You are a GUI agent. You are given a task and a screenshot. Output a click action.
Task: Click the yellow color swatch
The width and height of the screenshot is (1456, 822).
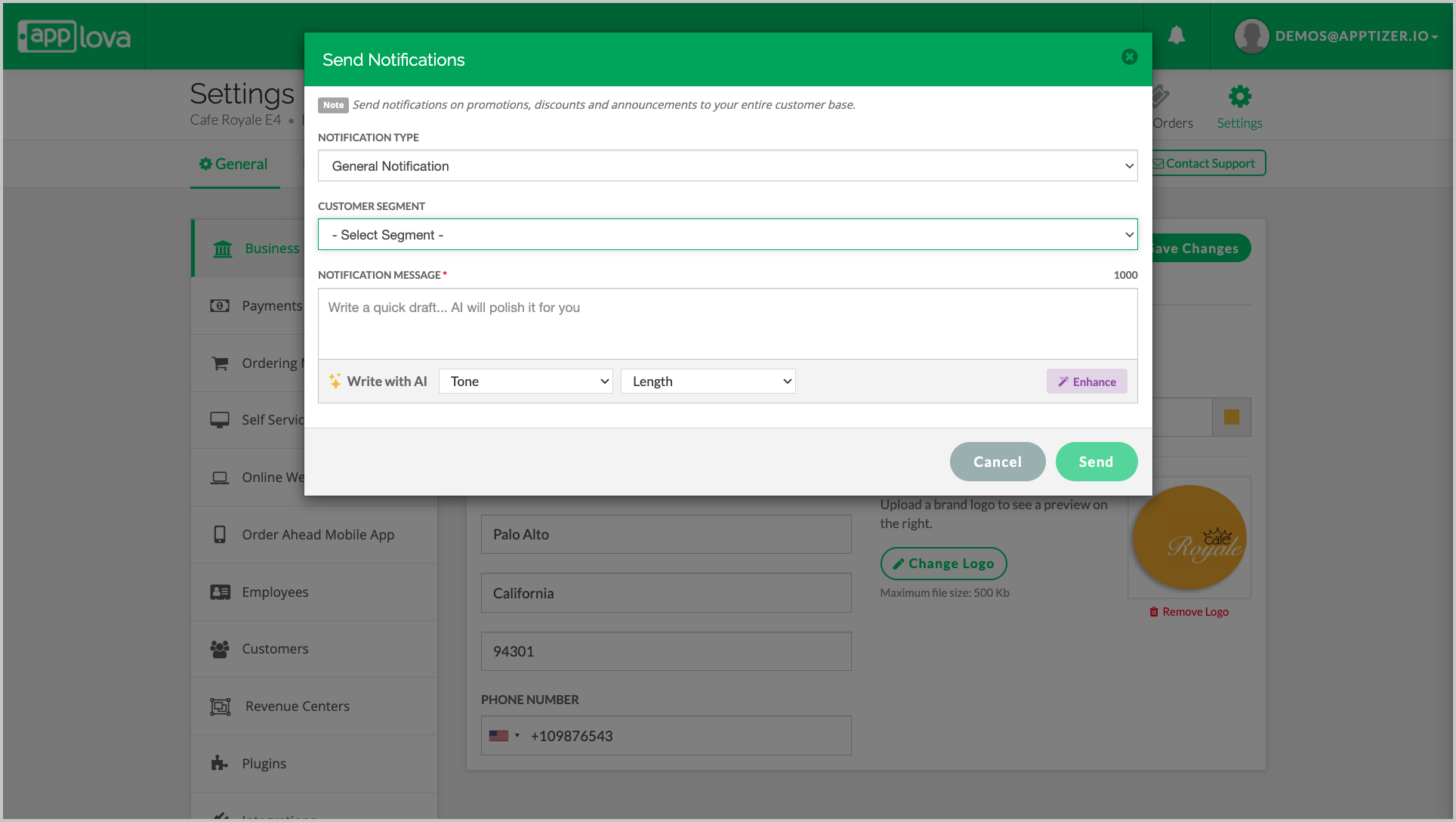pos(1231,417)
